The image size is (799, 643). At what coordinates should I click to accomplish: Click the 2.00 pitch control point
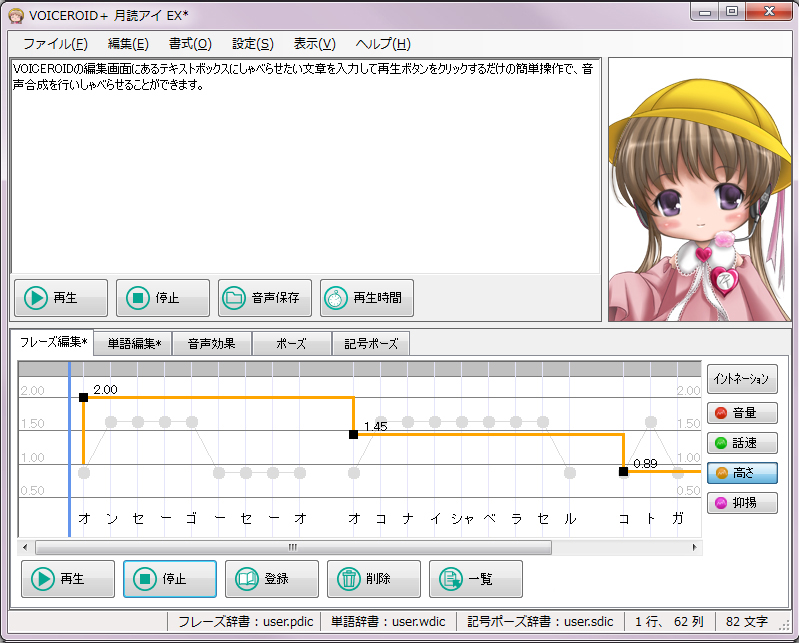click(84, 397)
